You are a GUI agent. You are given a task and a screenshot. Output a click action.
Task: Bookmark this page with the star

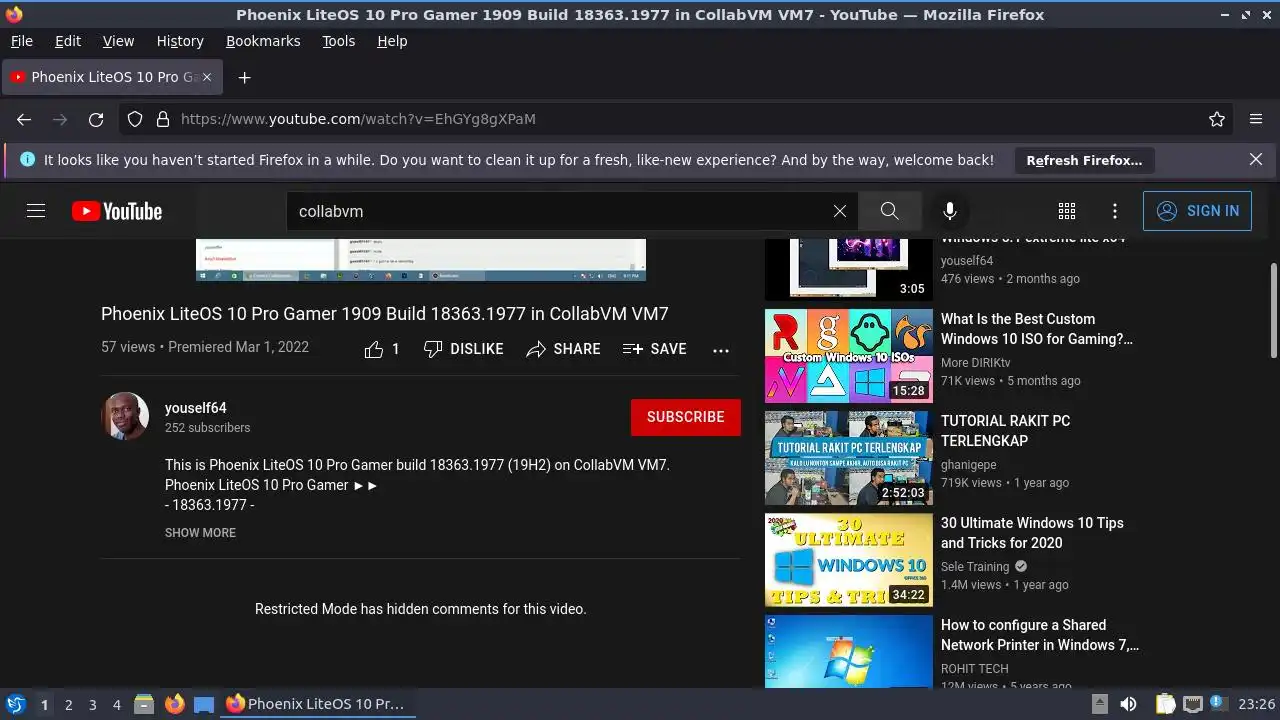pos(1217,119)
